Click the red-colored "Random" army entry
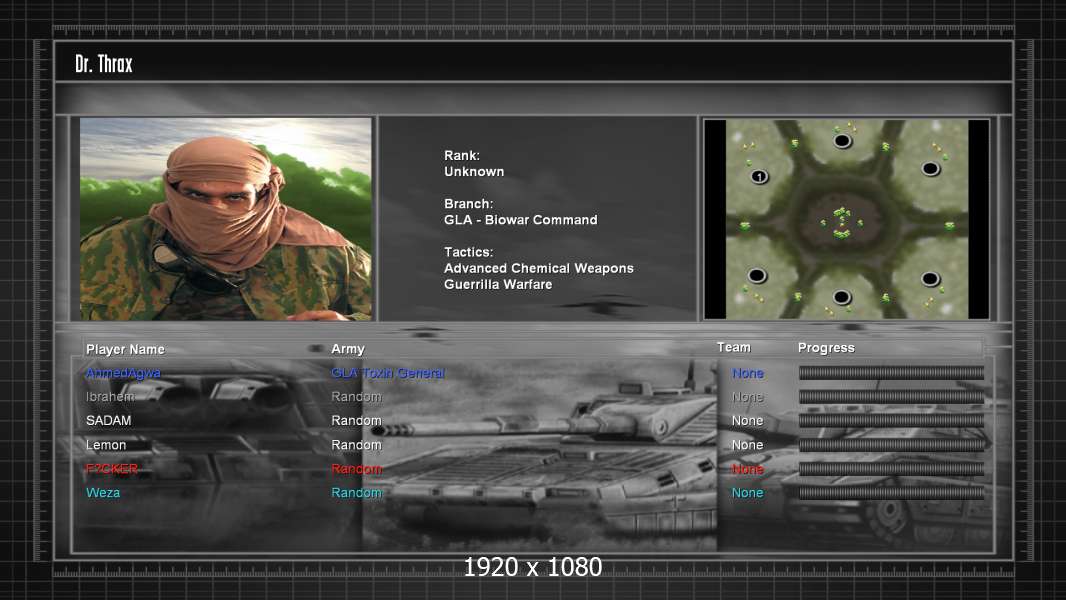 [x=356, y=469]
